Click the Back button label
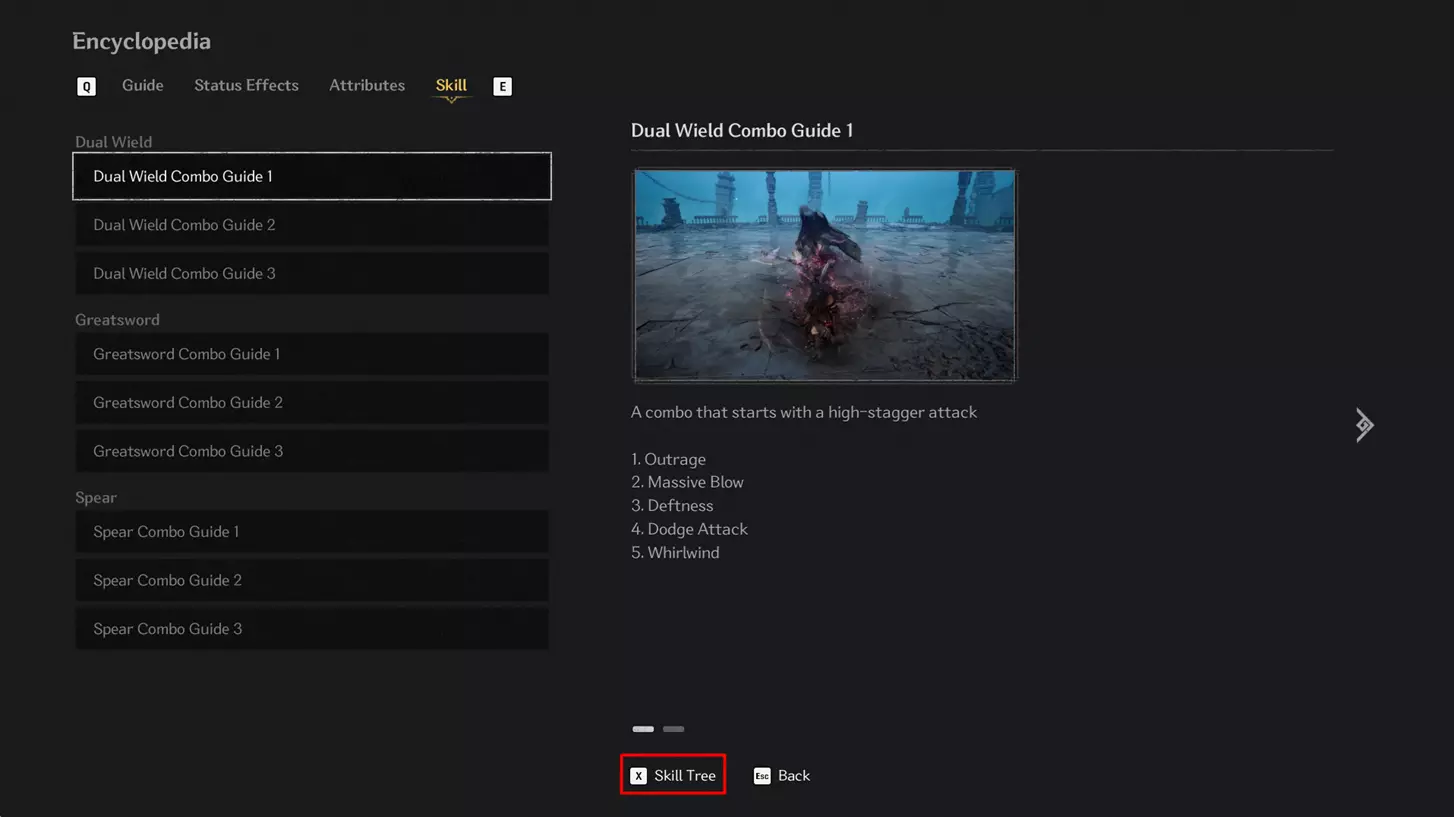1454x817 pixels. 794,776
